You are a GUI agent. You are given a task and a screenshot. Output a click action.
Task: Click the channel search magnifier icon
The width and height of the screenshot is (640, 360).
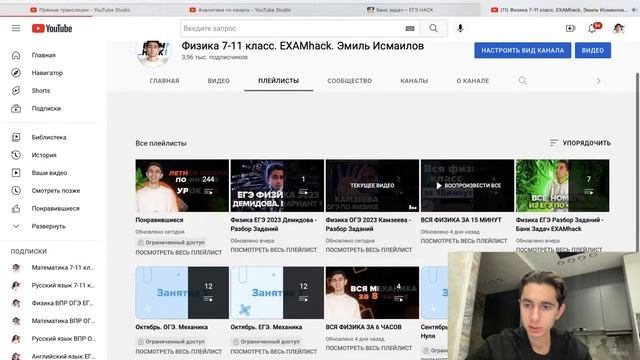pyautogui.click(x=522, y=81)
